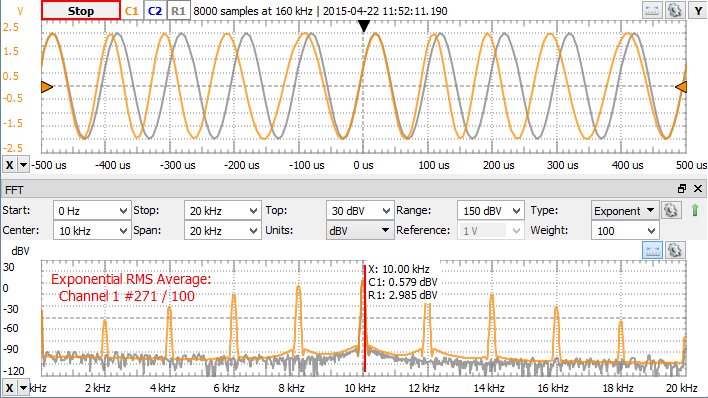
Task: Close the FFT panel
Action: 698,189
